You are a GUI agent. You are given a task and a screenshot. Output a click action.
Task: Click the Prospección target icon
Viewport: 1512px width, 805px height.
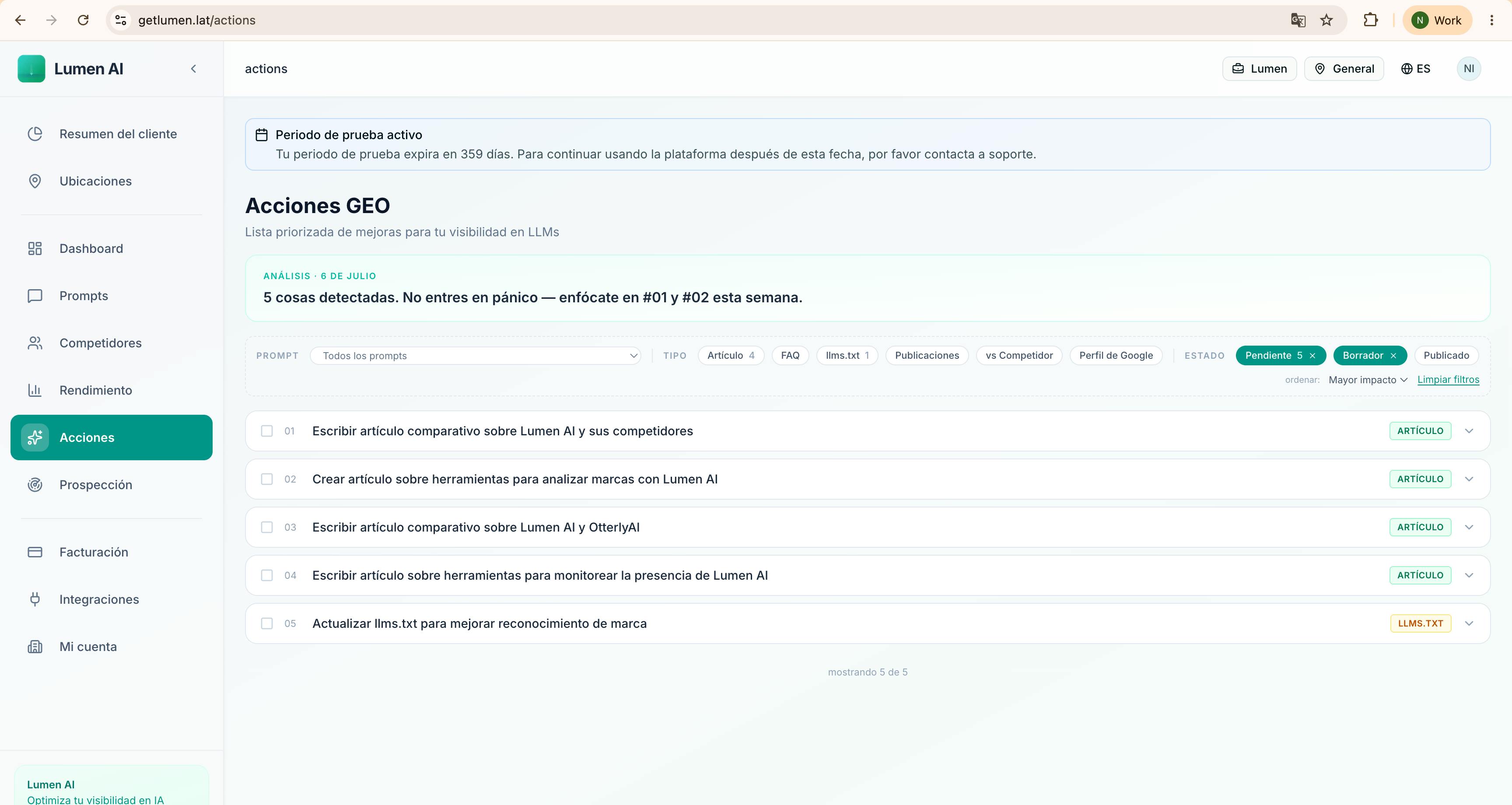pyautogui.click(x=35, y=485)
